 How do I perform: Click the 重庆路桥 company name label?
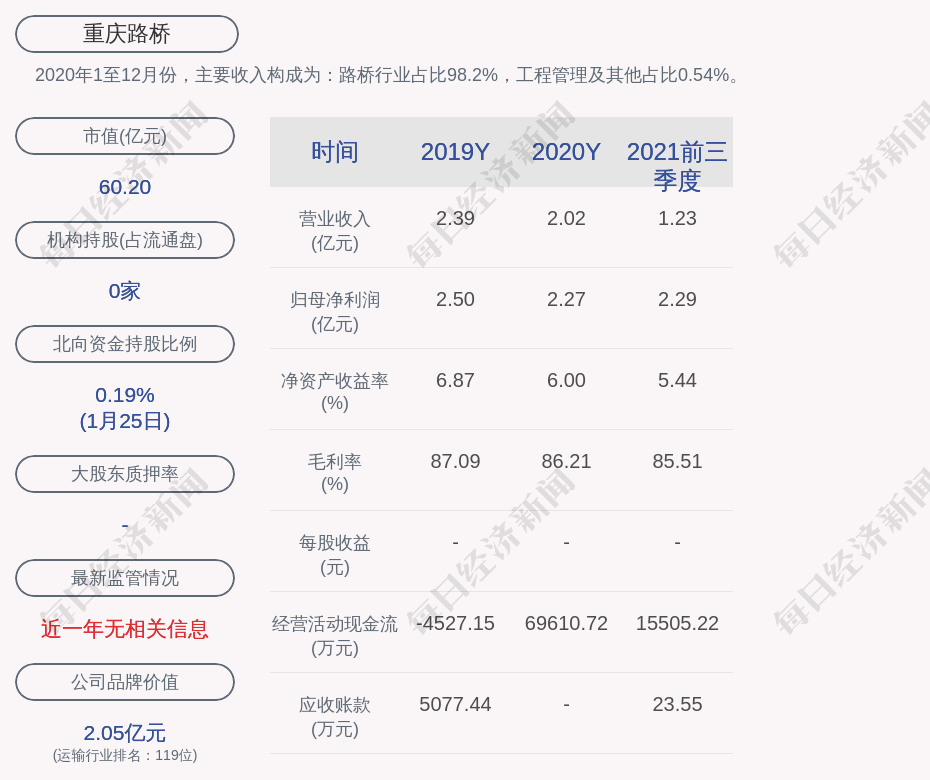pos(126,34)
